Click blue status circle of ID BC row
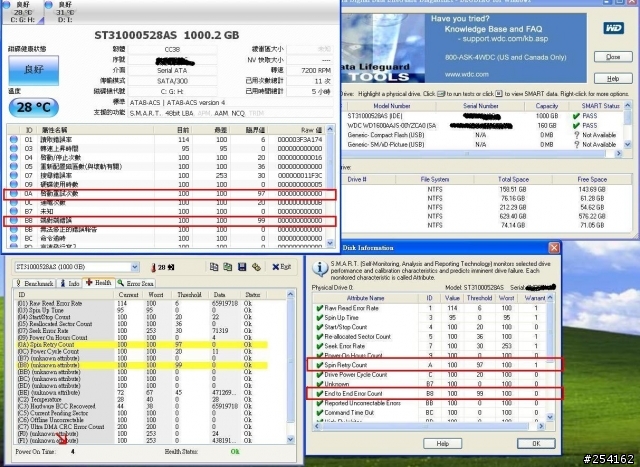The height and width of the screenshot is (467, 640). coord(14,238)
